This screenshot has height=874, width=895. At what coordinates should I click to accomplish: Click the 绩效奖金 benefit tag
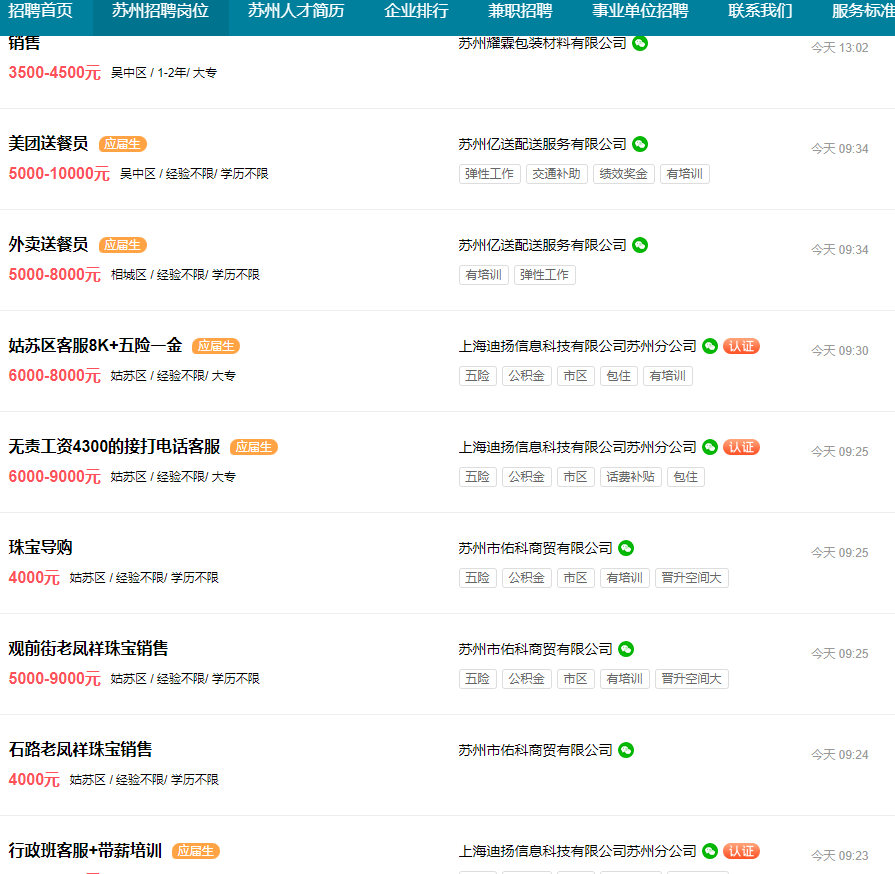pyautogui.click(x=624, y=174)
